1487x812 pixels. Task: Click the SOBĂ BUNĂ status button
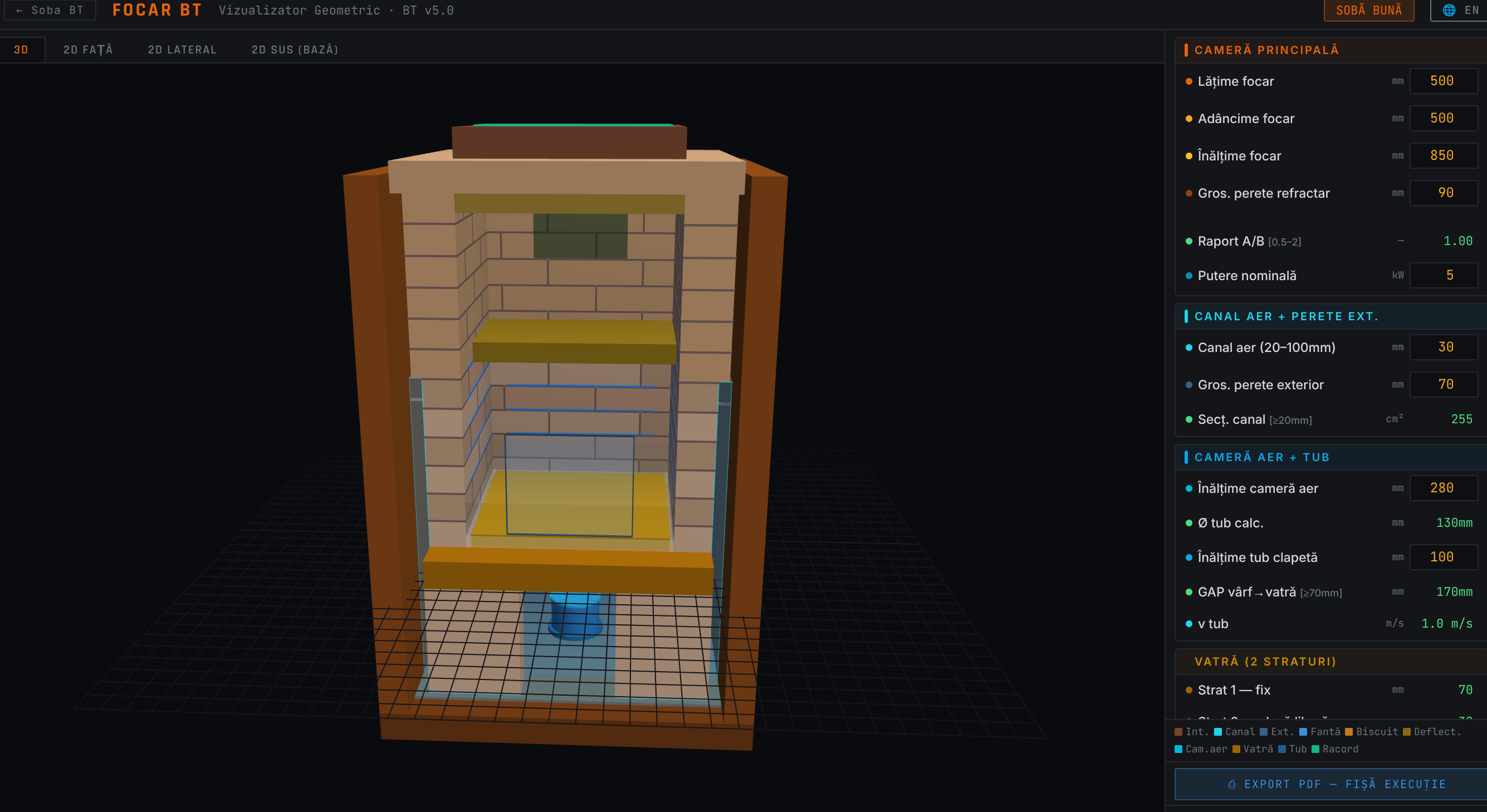(x=1368, y=11)
